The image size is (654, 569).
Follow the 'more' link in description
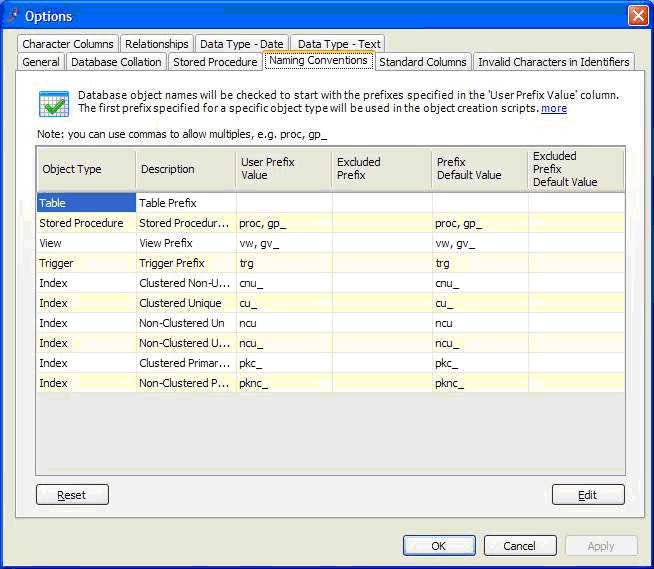point(553,108)
